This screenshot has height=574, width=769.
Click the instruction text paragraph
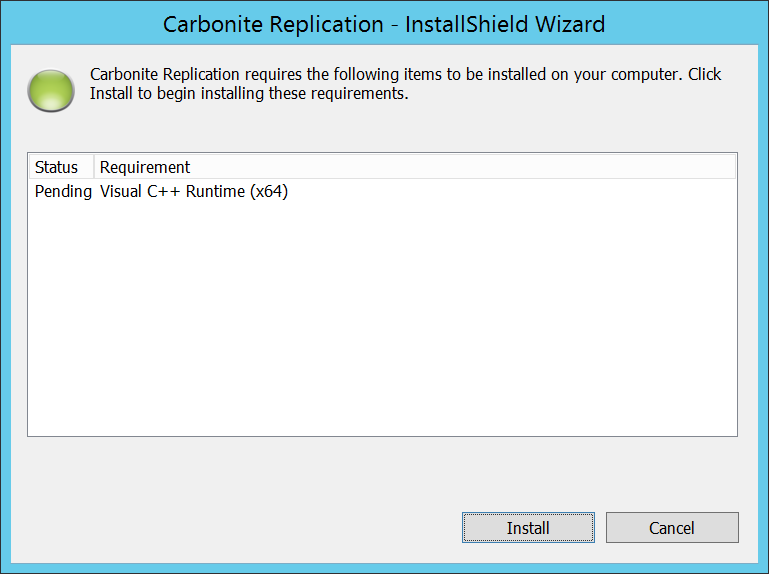405,85
